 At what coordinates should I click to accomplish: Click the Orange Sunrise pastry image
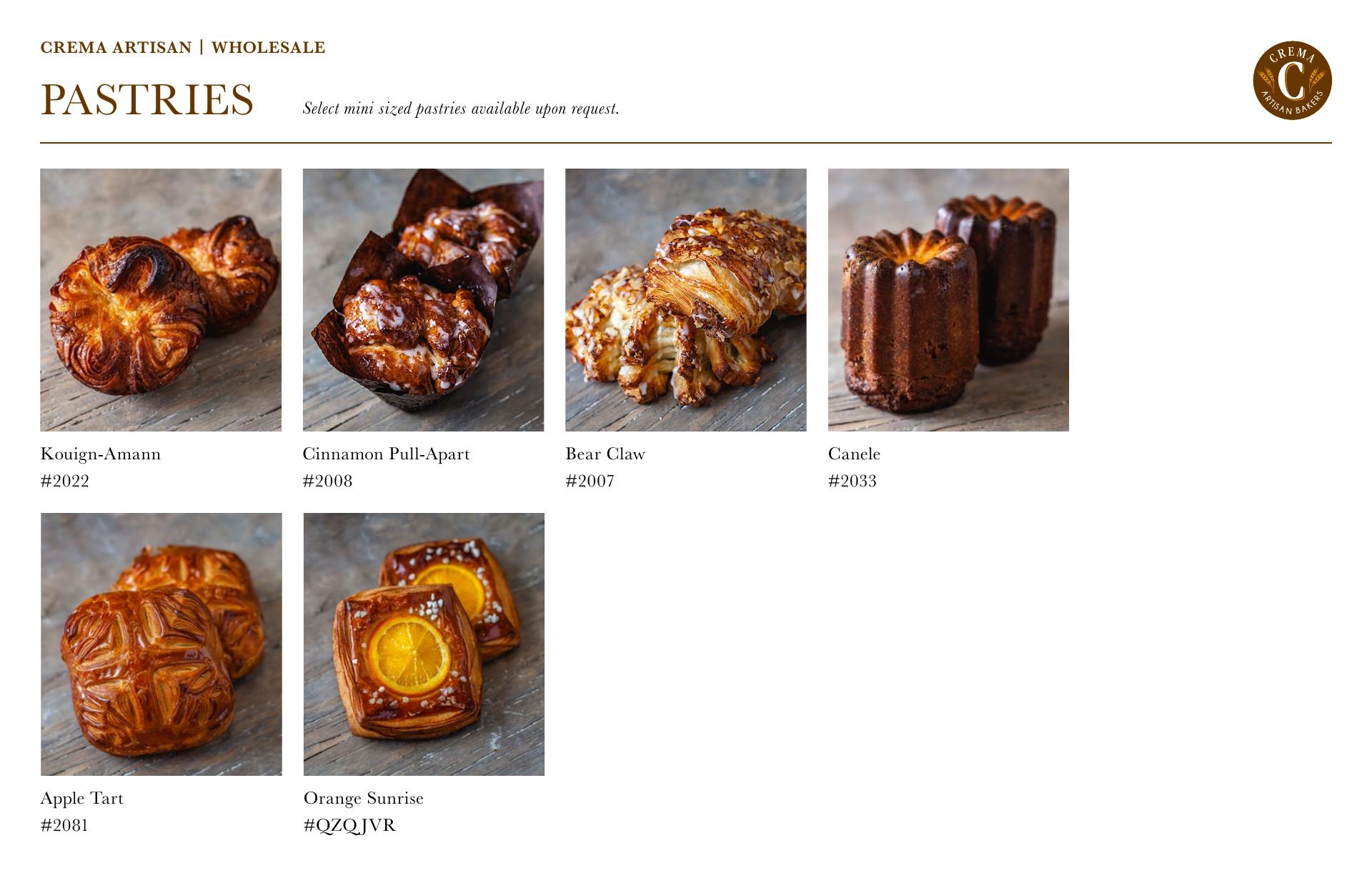(x=424, y=644)
